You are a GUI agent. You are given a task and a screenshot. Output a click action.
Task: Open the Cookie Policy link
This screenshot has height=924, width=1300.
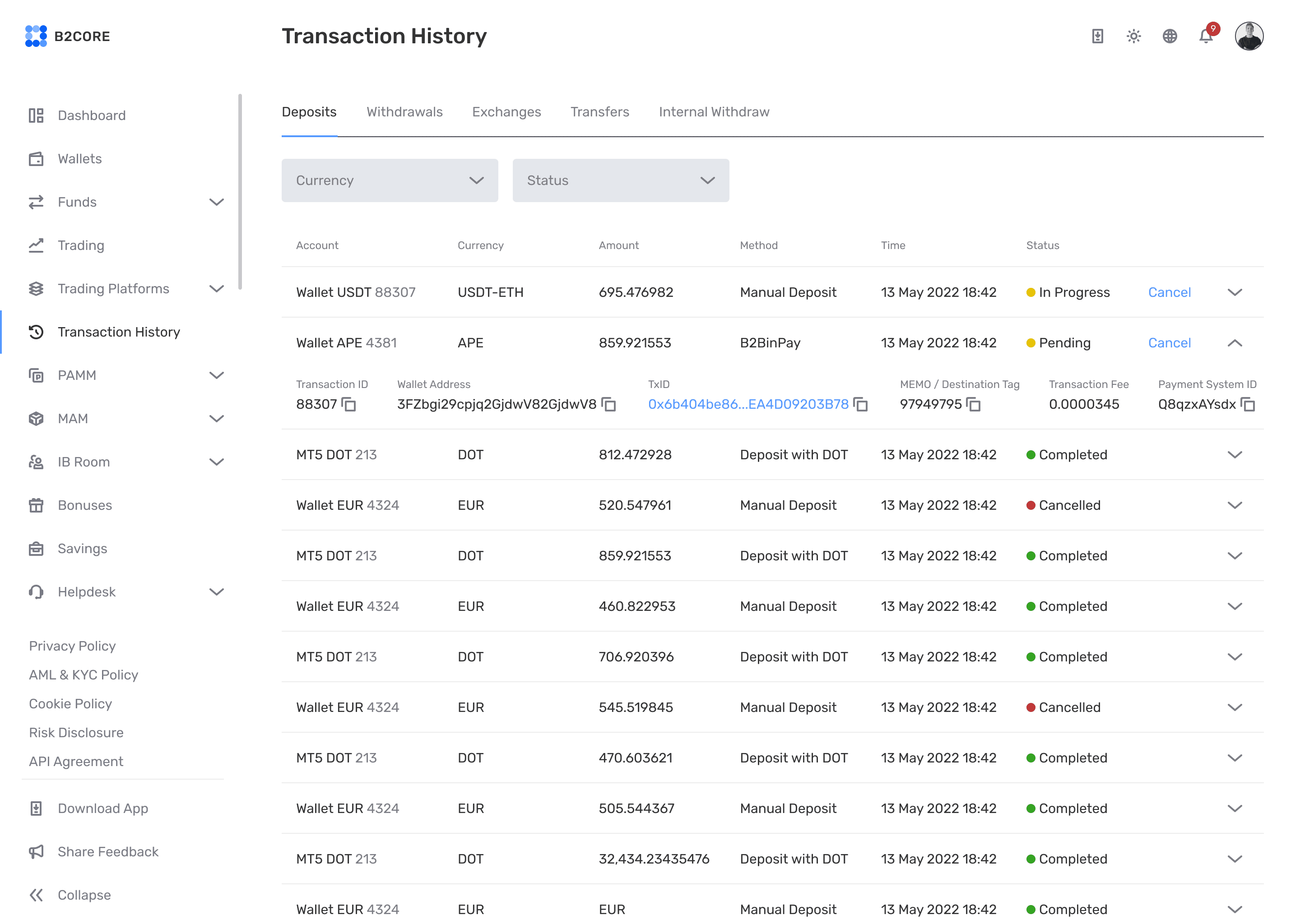tap(70, 704)
